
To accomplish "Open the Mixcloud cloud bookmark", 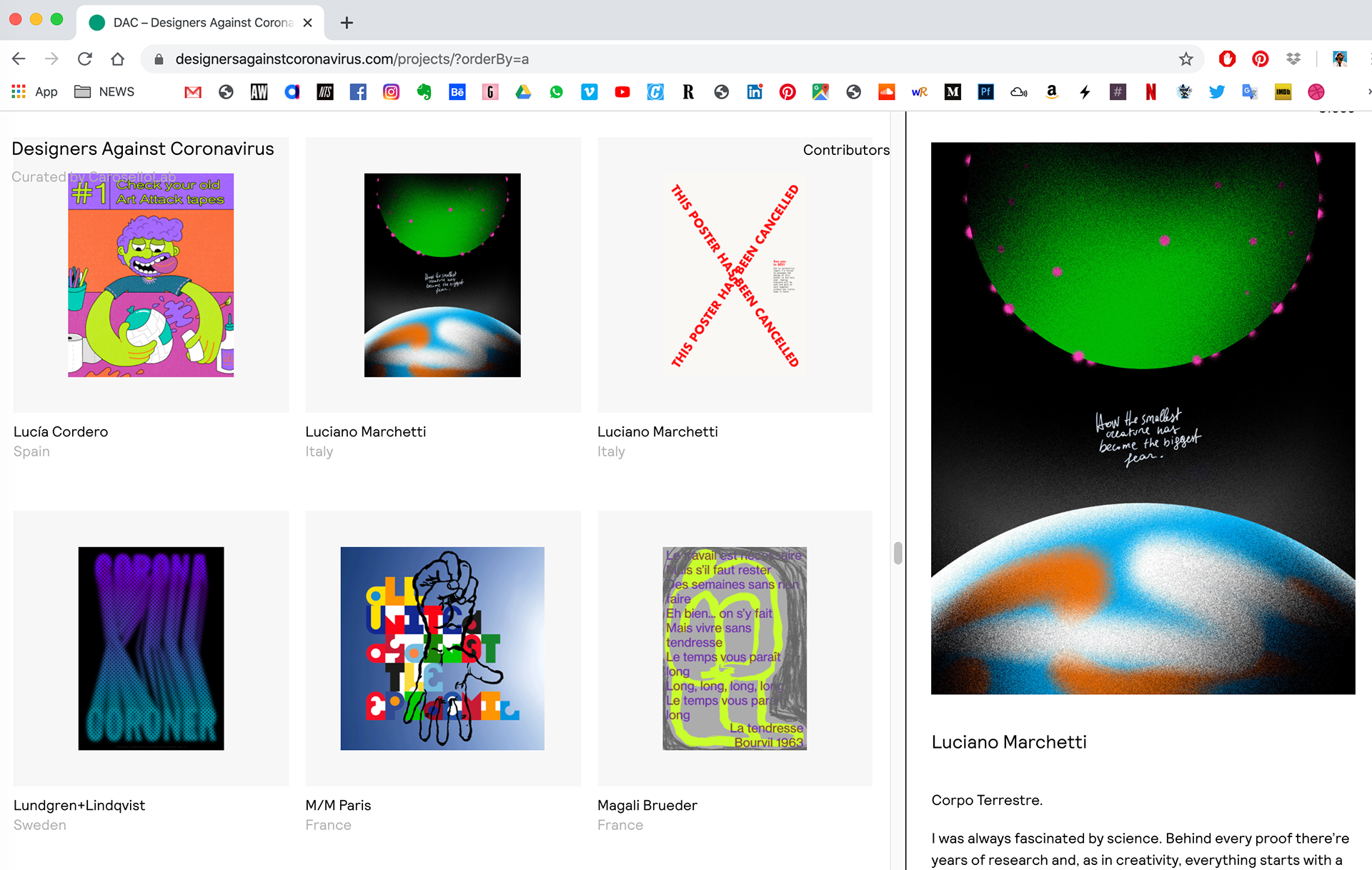I will click(1019, 92).
